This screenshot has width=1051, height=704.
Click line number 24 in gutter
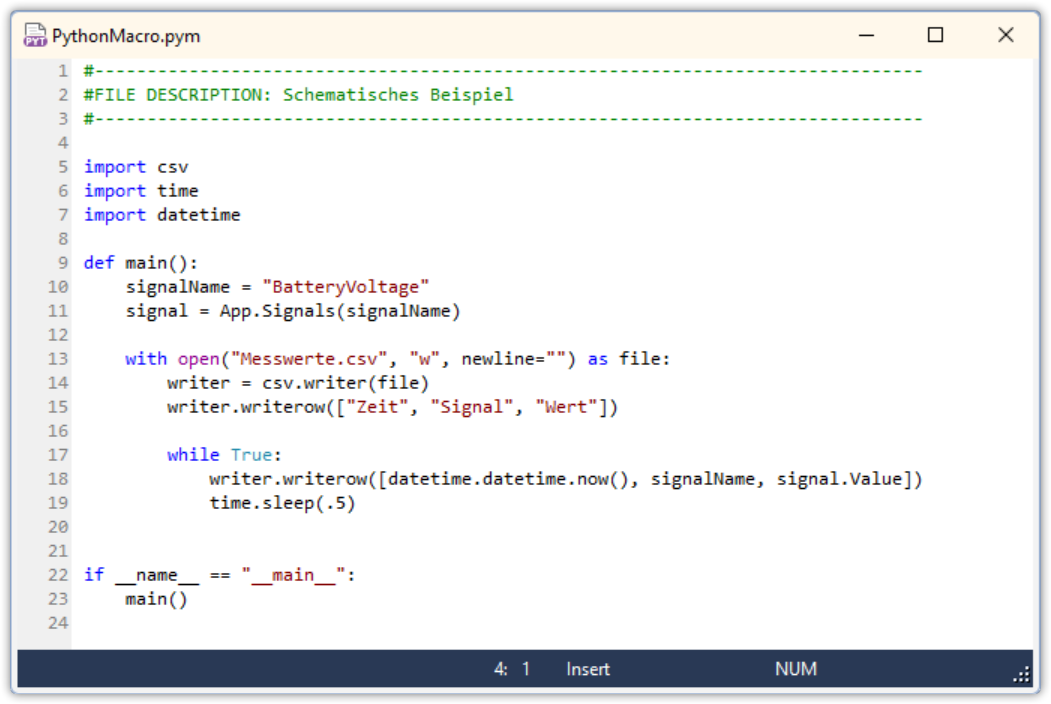[58, 623]
